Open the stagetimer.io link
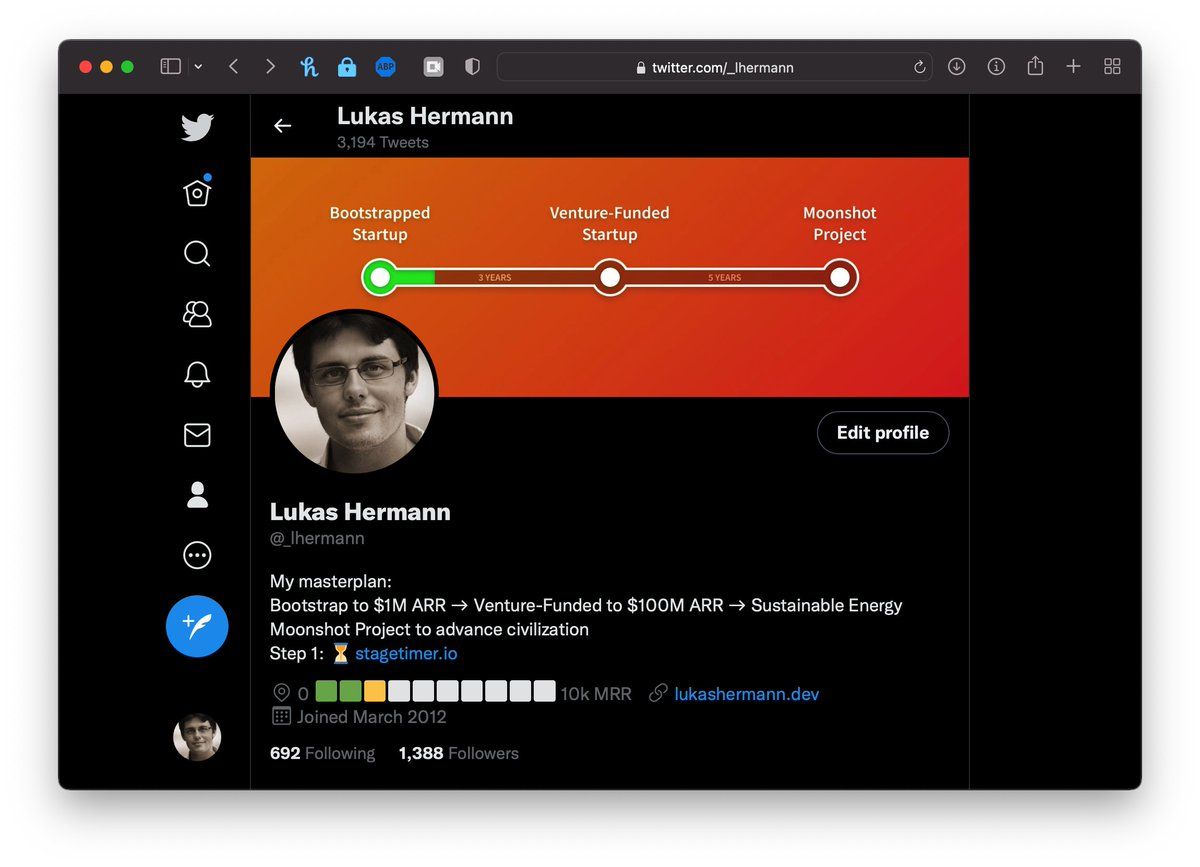Image resolution: width=1200 pixels, height=867 pixels. [406, 653]
